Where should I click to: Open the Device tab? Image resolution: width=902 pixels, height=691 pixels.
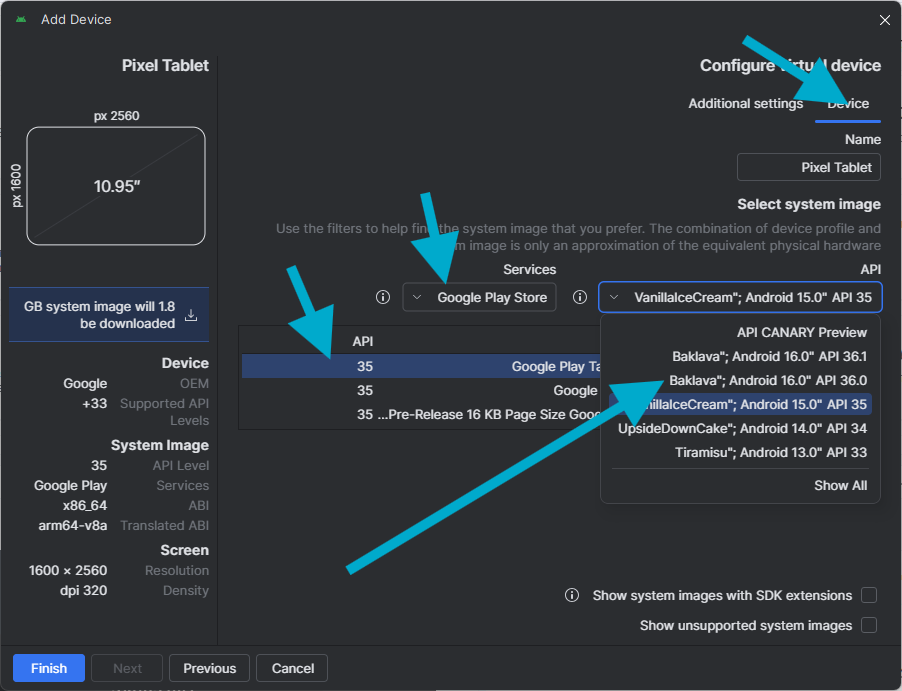tap(848, 104)
